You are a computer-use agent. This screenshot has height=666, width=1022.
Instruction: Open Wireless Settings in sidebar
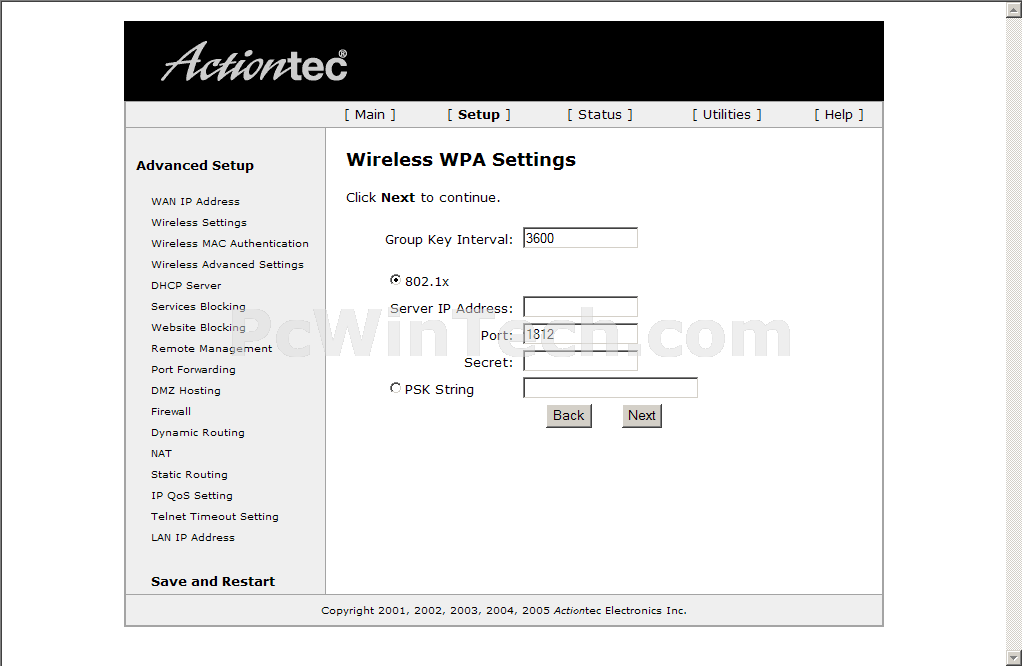(199, 222)
